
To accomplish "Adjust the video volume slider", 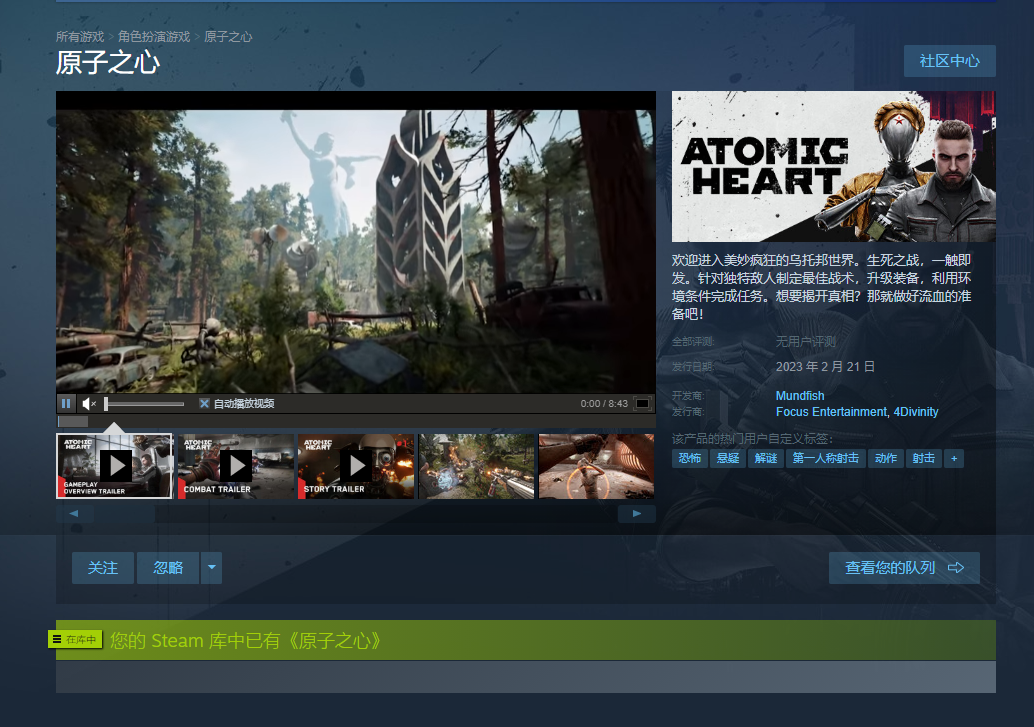I will (145, 404).
